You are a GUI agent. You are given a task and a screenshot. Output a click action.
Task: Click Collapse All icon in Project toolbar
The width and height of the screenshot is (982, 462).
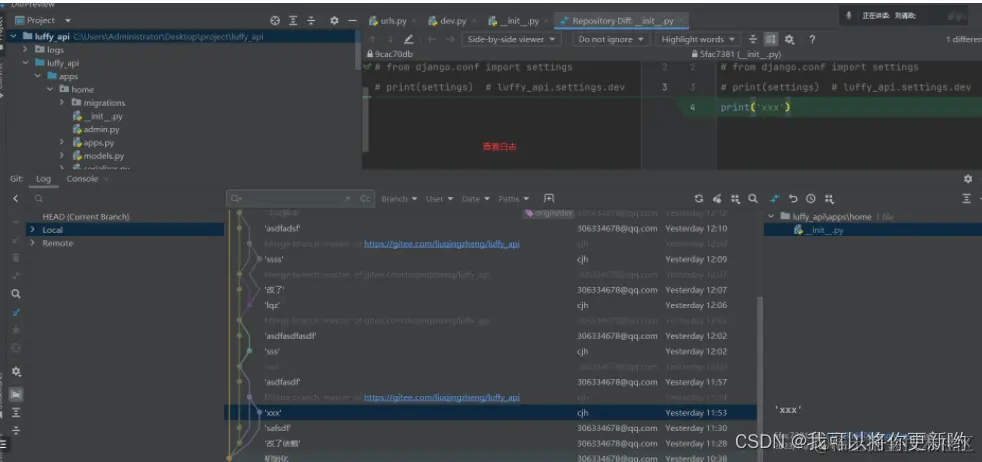click(x=311, y=21)
